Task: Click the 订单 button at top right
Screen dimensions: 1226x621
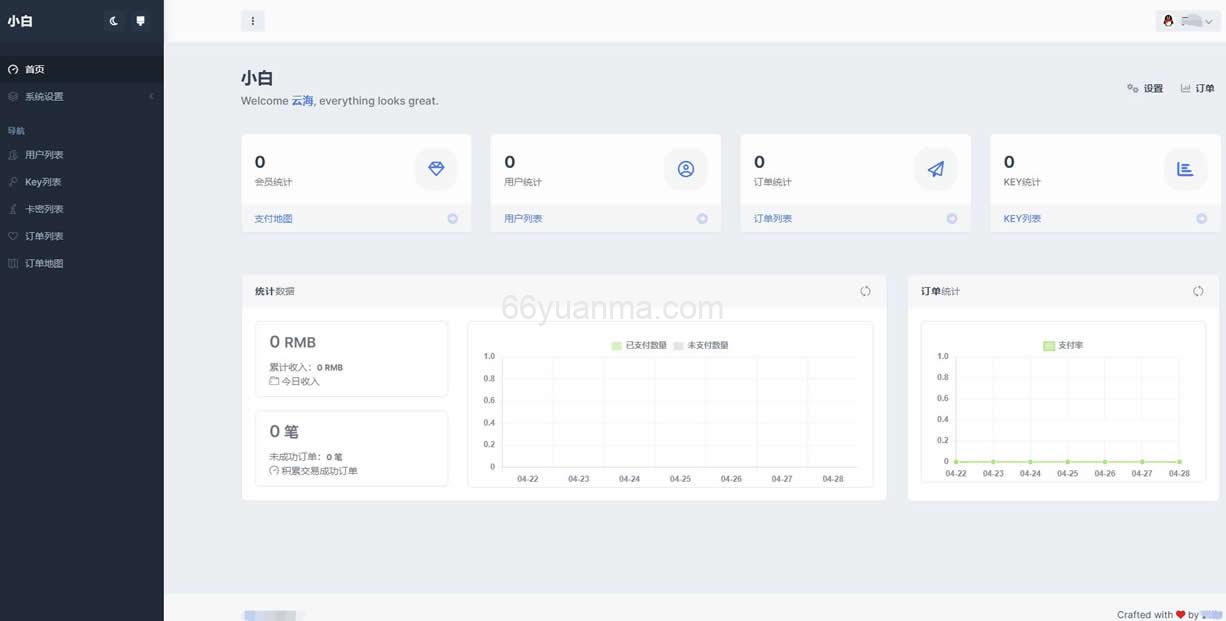Action: (x=1197, y=88)
